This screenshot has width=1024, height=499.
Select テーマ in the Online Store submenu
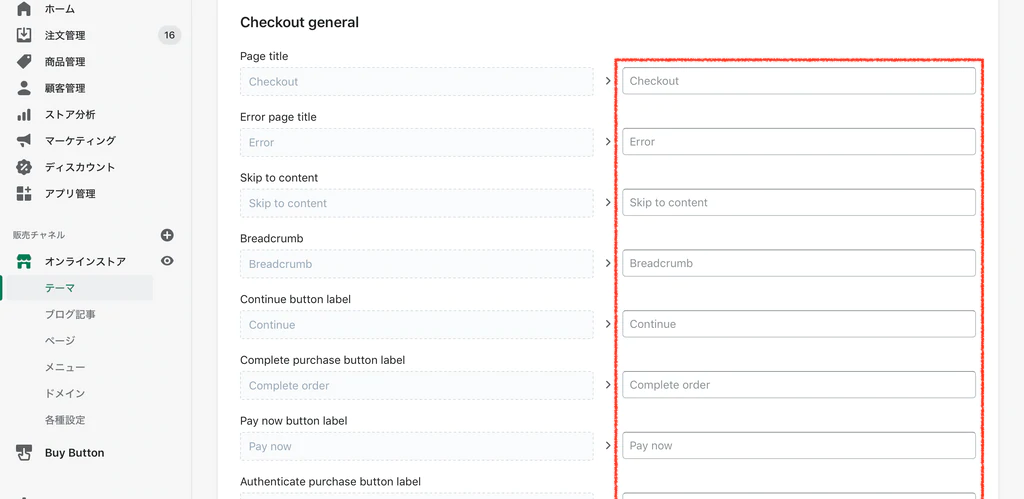click(60, 288)
